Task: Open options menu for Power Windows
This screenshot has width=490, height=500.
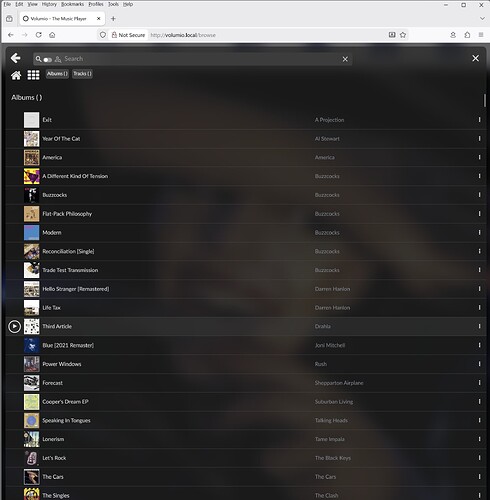Action: point(479,364)
